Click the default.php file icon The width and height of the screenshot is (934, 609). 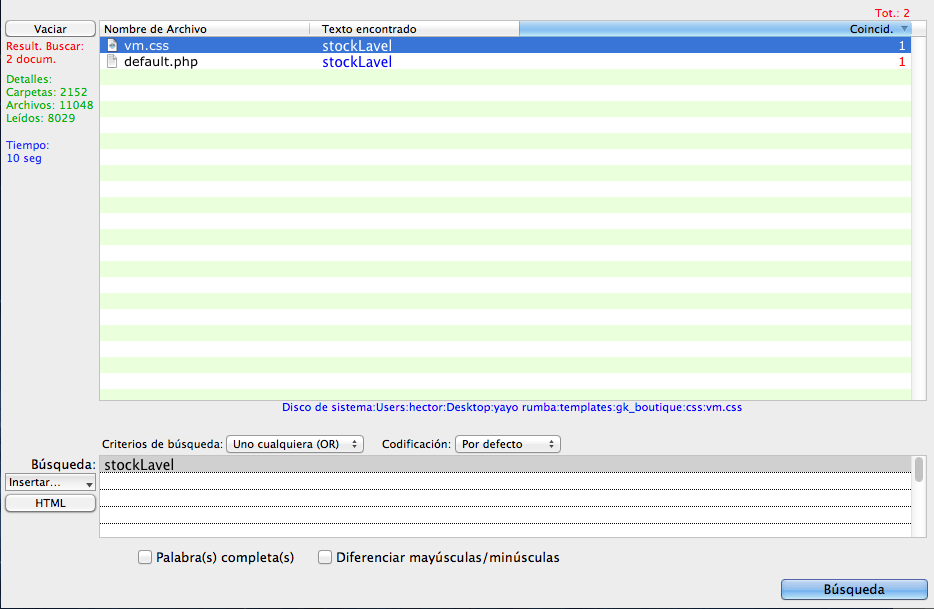point(112,61)
